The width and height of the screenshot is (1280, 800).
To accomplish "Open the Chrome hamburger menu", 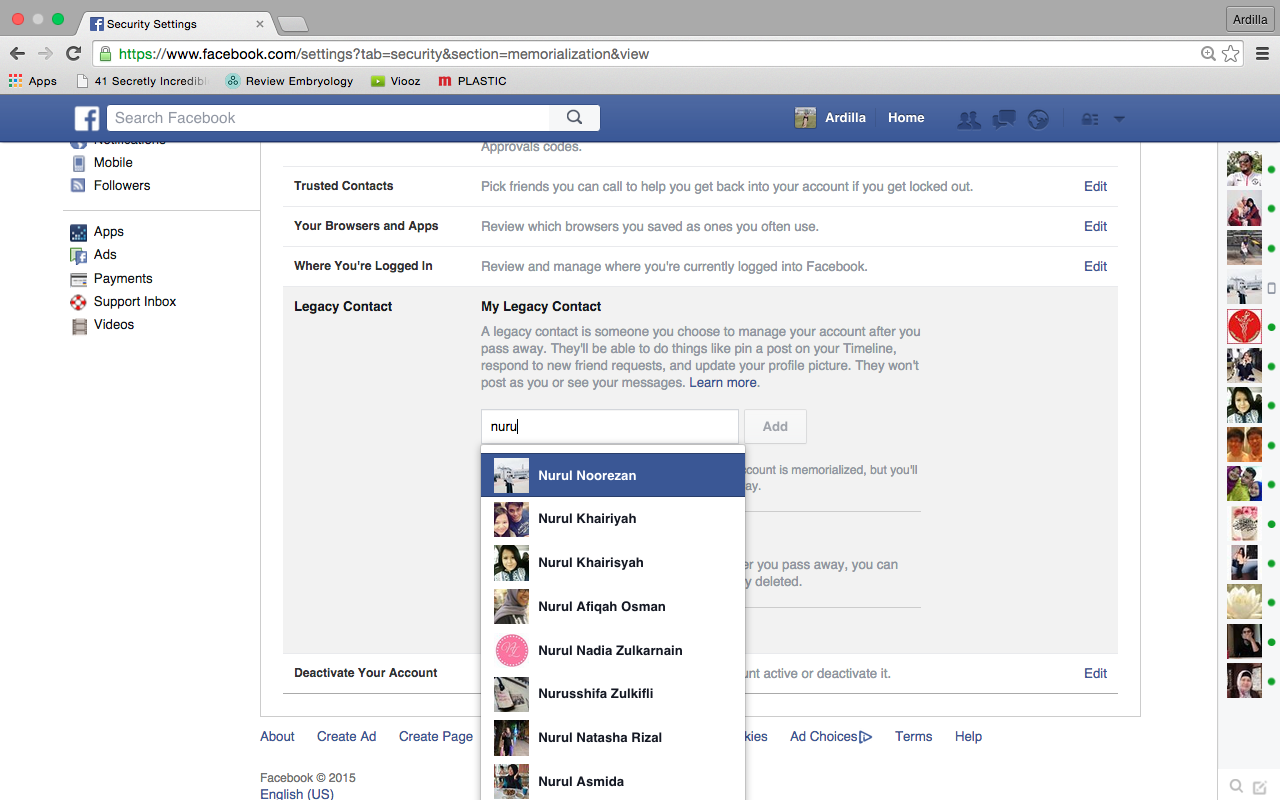I will (1262, 54).
